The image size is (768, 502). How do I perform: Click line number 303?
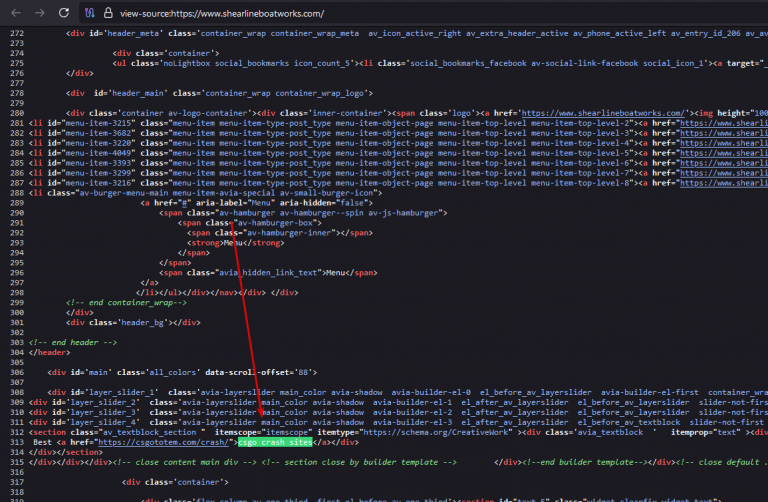click(x=17, y=342)
